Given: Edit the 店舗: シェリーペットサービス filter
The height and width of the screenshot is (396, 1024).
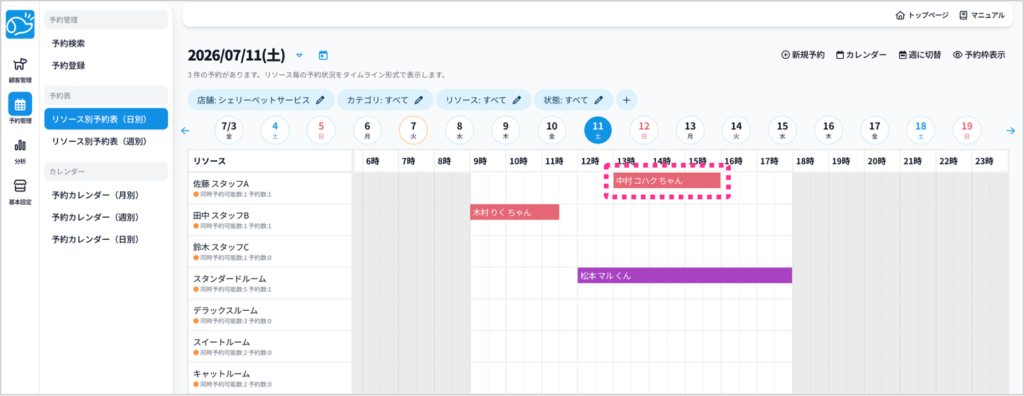Looking at the screenshot, I should pyautogui.click(x=261, y=100).
